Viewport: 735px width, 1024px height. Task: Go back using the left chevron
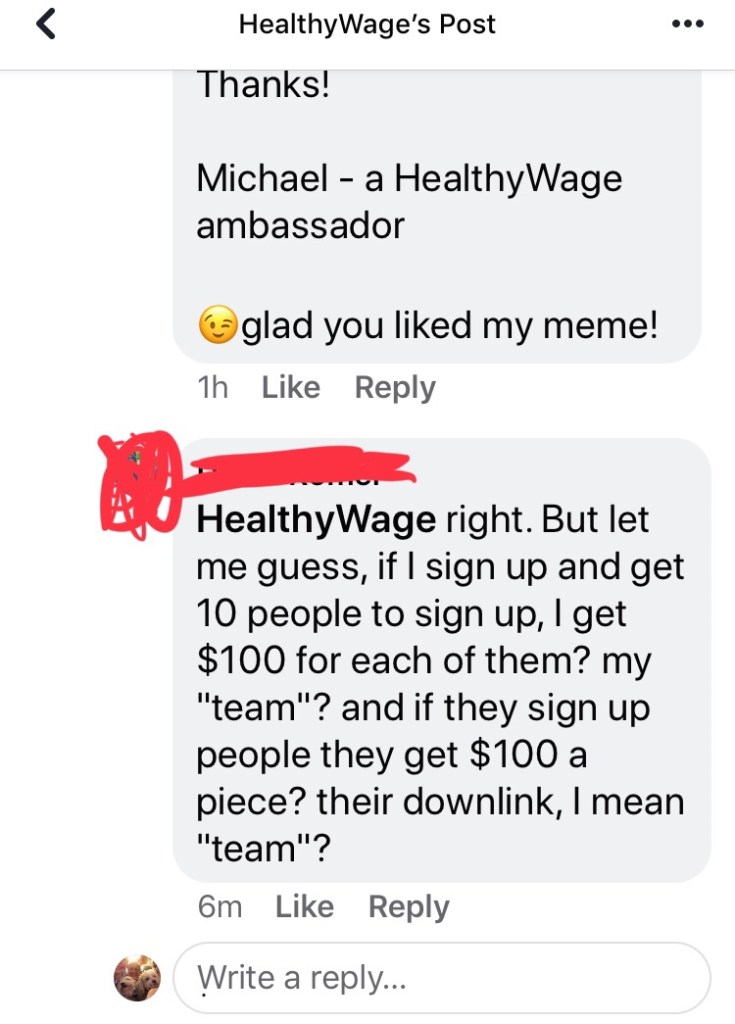[46, 24]
